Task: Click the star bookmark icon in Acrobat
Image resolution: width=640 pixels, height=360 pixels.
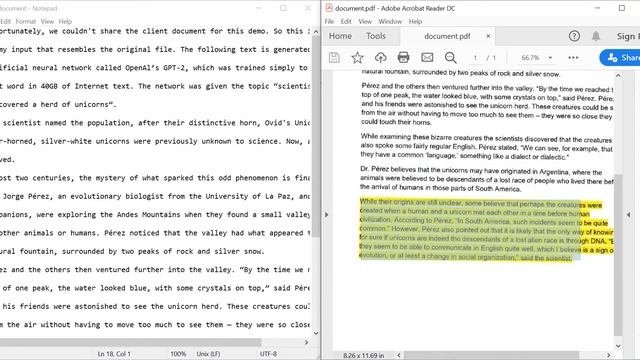Action: click(357, 58)
